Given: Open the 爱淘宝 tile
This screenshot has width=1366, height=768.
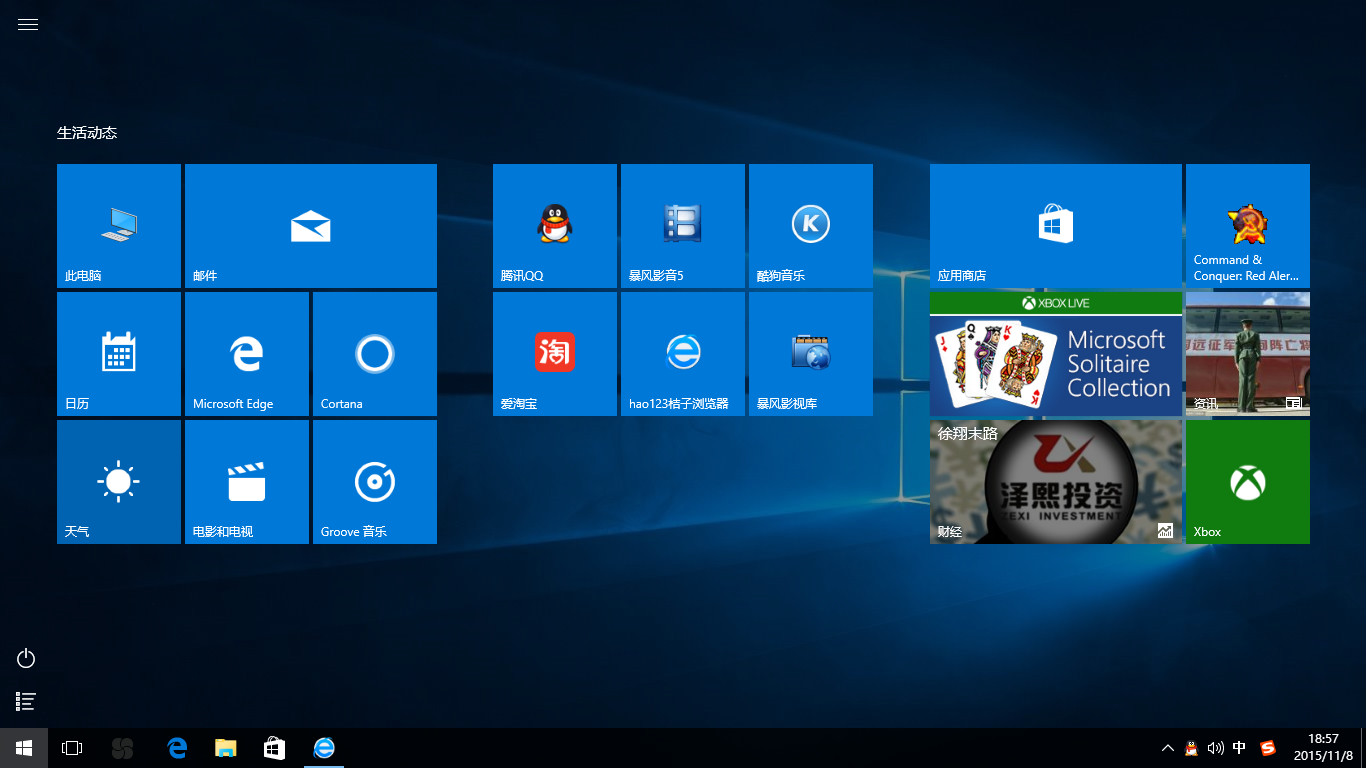Looking at the screenshot, I should 555,354.
